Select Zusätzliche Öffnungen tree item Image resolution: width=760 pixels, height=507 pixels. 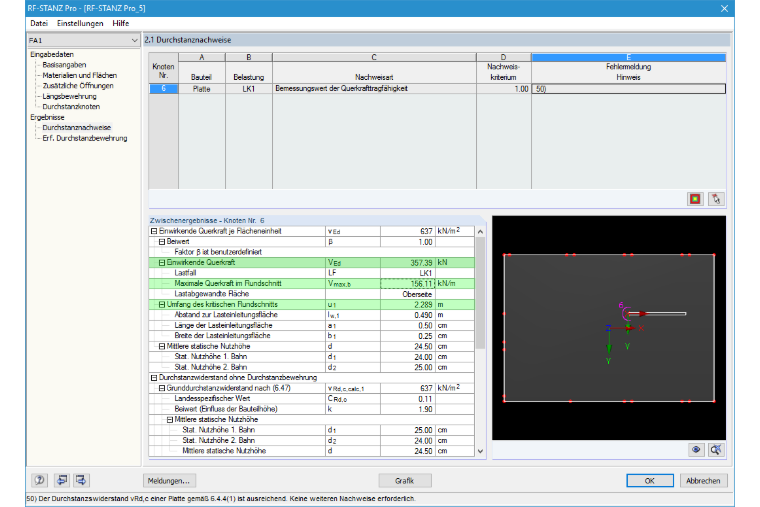click(78, 86)
